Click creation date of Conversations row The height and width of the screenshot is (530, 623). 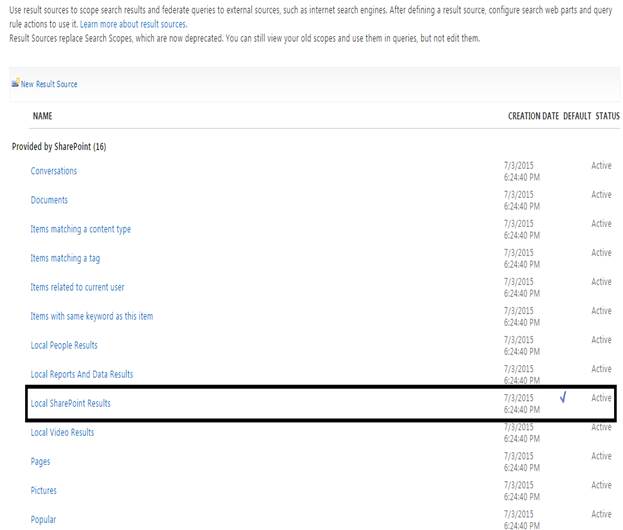(x=522, y=171)
